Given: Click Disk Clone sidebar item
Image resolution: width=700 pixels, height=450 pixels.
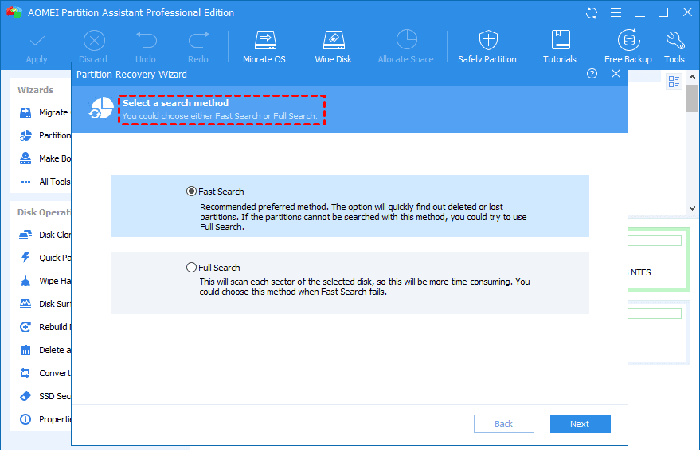Looking at the screenshot, I should 44,235.
